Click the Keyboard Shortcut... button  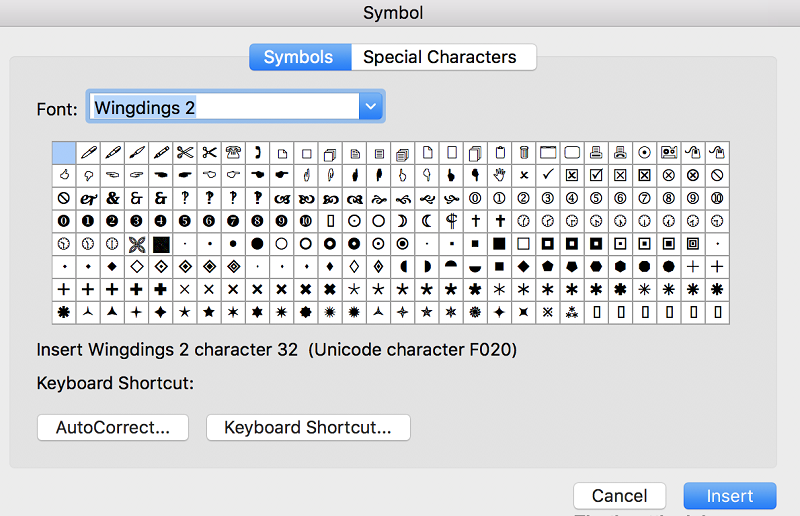click(308, 427)
